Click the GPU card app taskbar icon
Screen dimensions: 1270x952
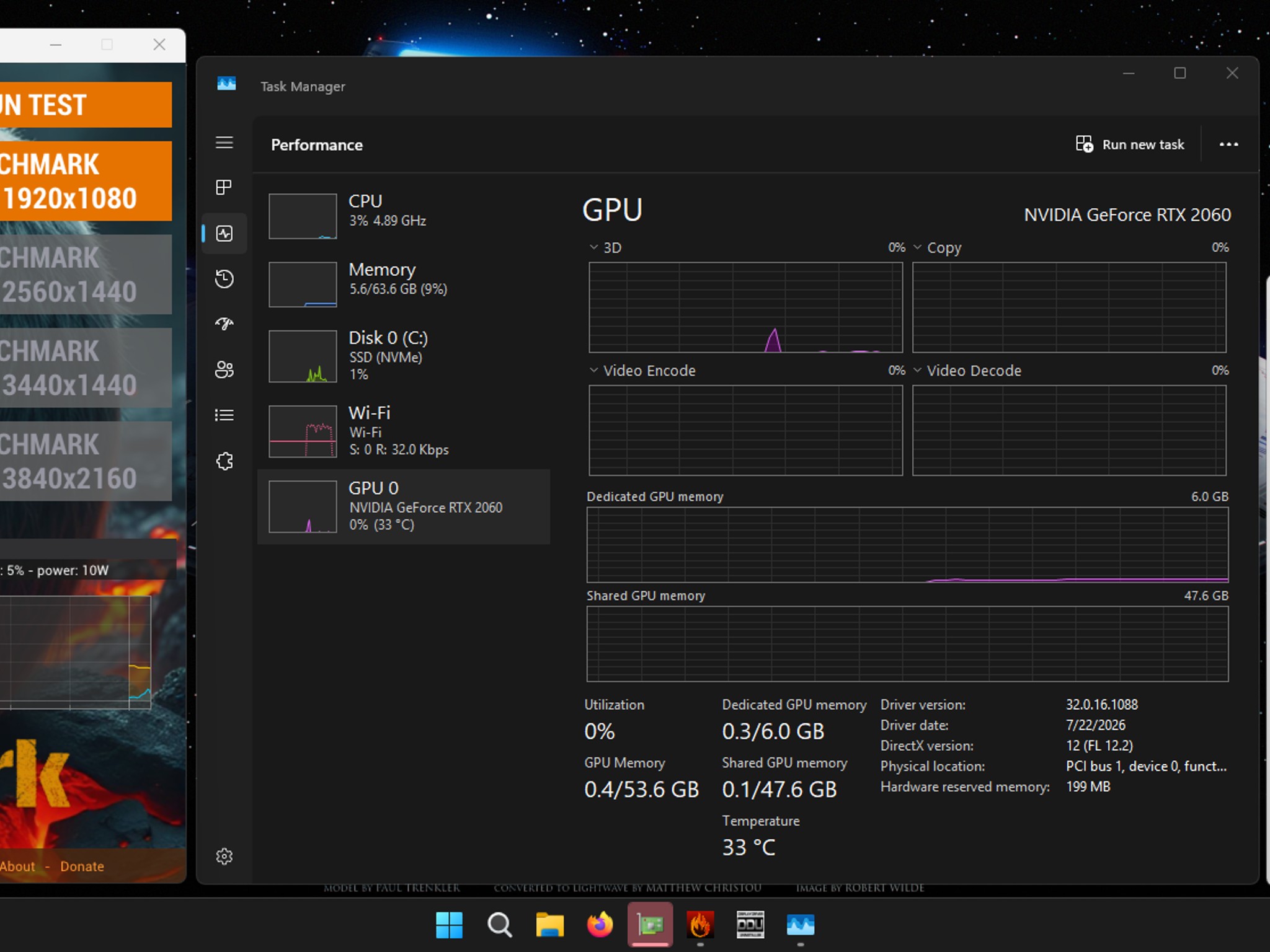(x=650, y=925)
